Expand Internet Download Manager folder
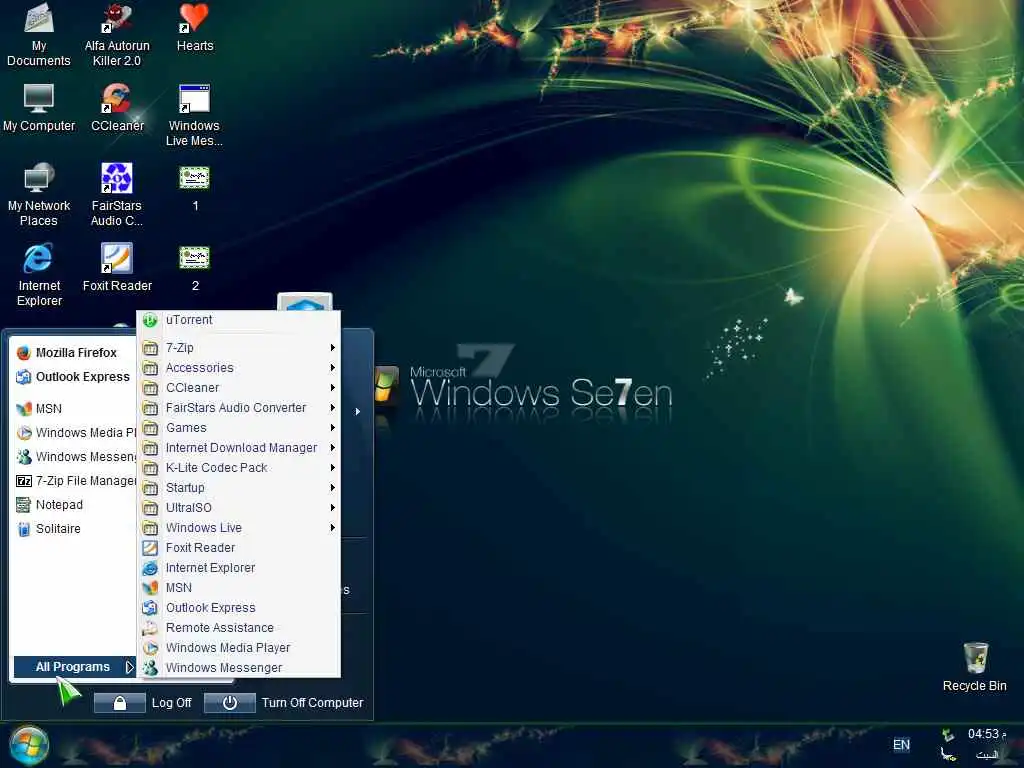The height and width of the screenshot is (768, 1024). click(x=239, y=448)
